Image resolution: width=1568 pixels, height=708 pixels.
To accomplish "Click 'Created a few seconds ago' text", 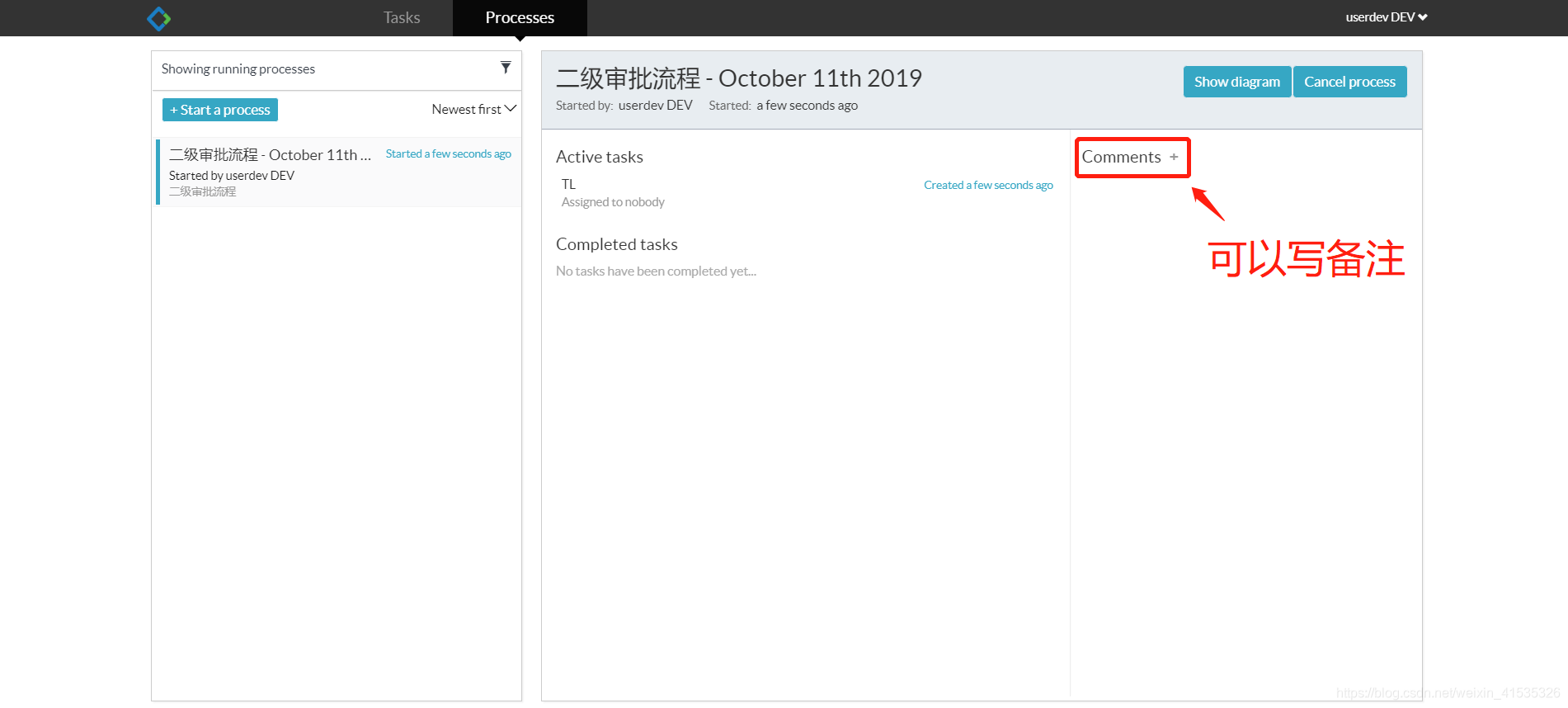I will click(x=988, y=185).
